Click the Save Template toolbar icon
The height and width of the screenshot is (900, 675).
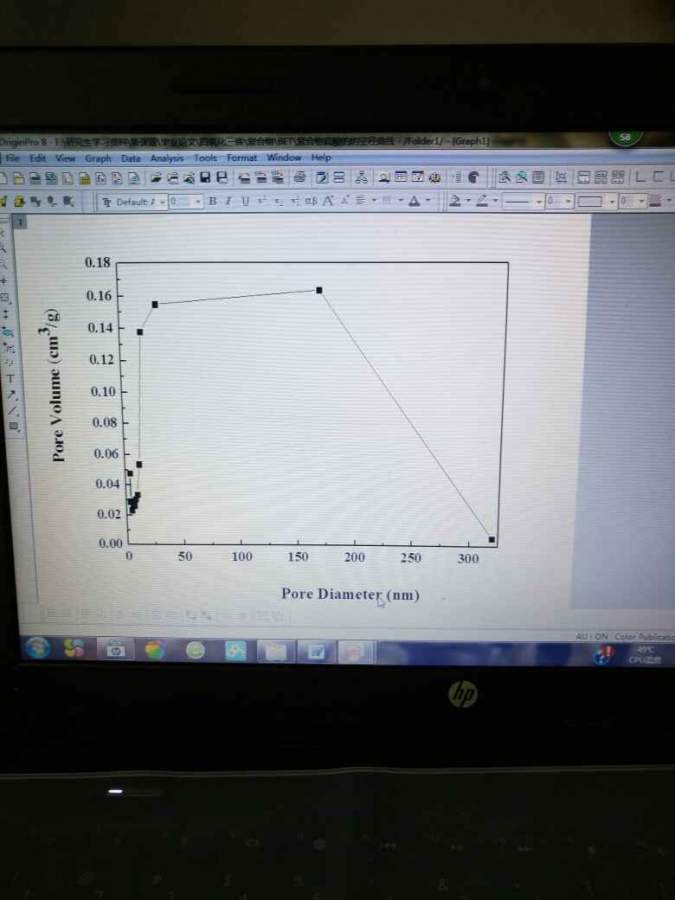[x=222, y=178]
